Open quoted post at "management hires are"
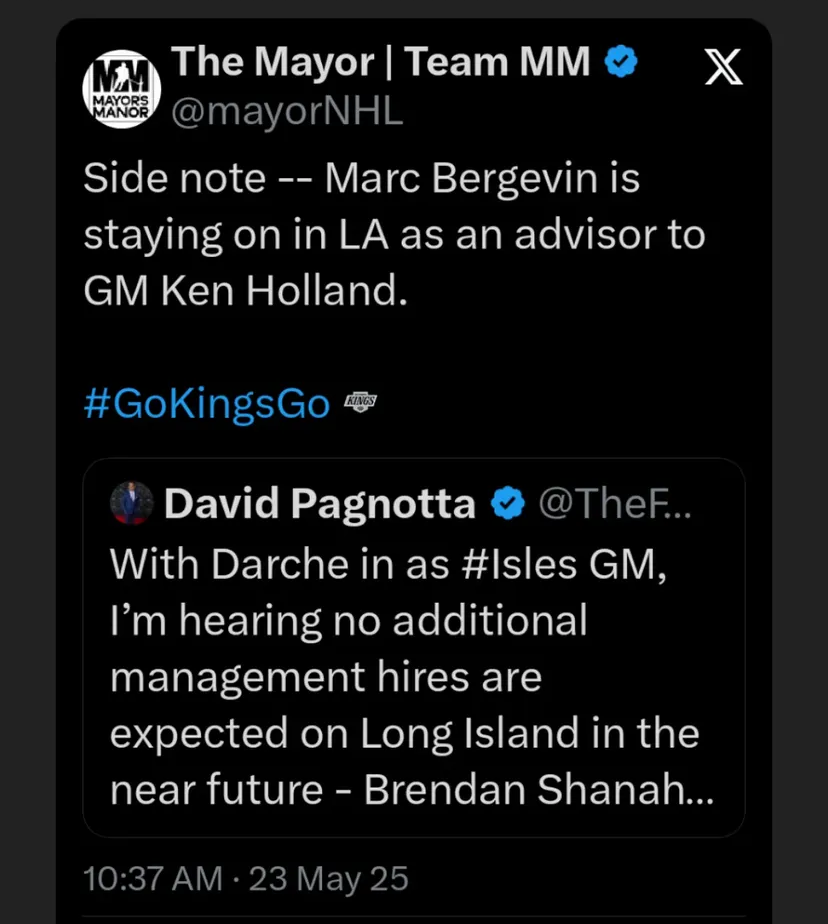 (x=325, y=677)
